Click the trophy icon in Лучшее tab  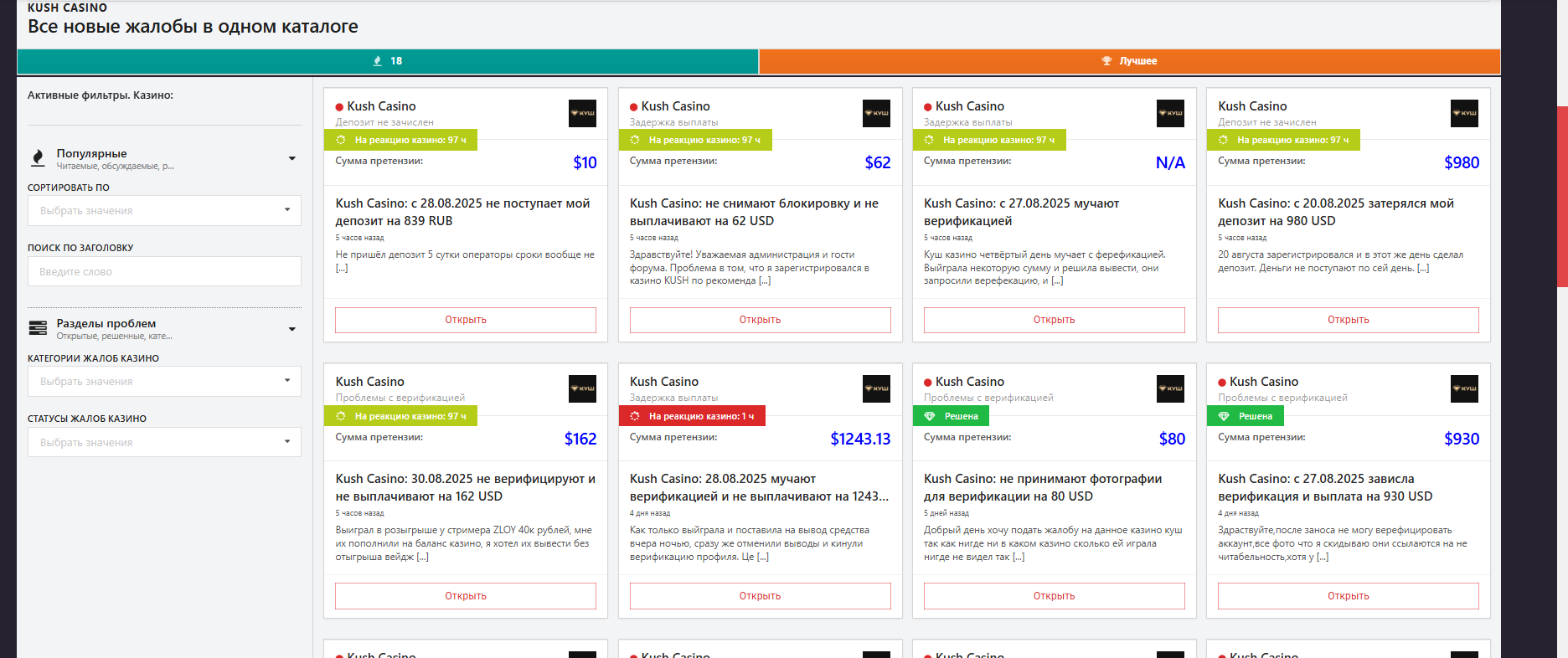click(1106, 61)
